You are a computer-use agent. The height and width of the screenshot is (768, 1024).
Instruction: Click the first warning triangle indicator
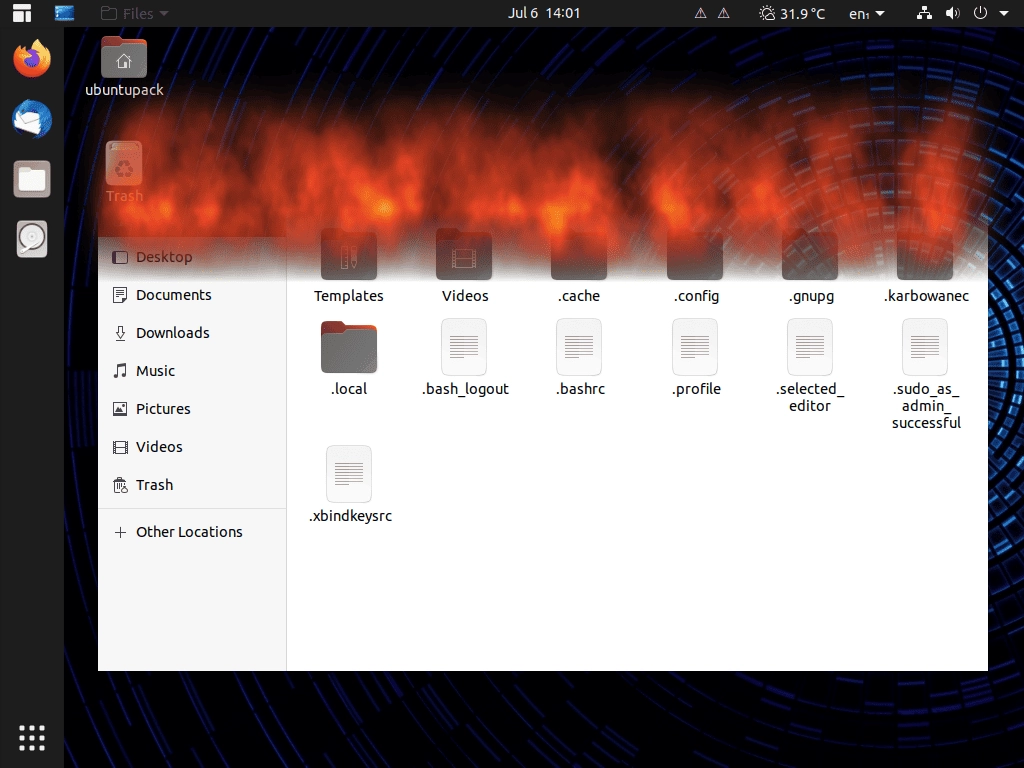[700, 13]
